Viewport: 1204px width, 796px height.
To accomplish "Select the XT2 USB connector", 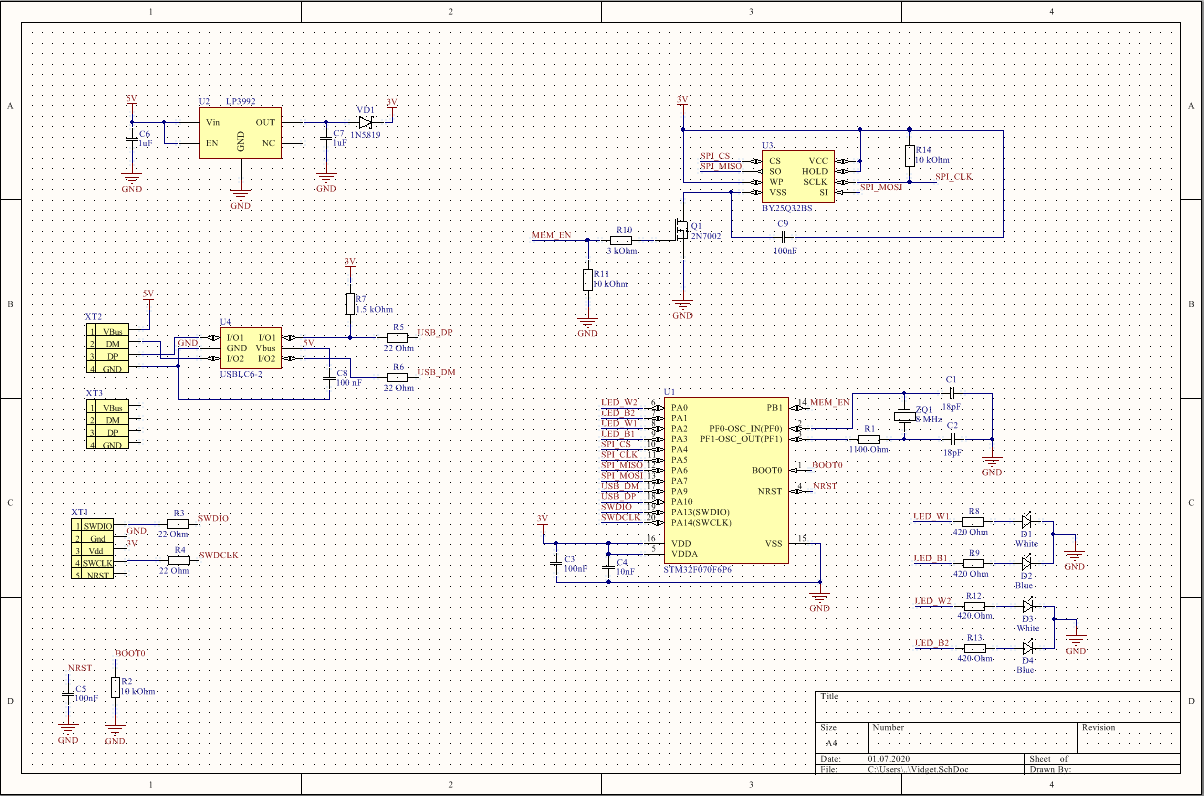I will pos(105,349).
